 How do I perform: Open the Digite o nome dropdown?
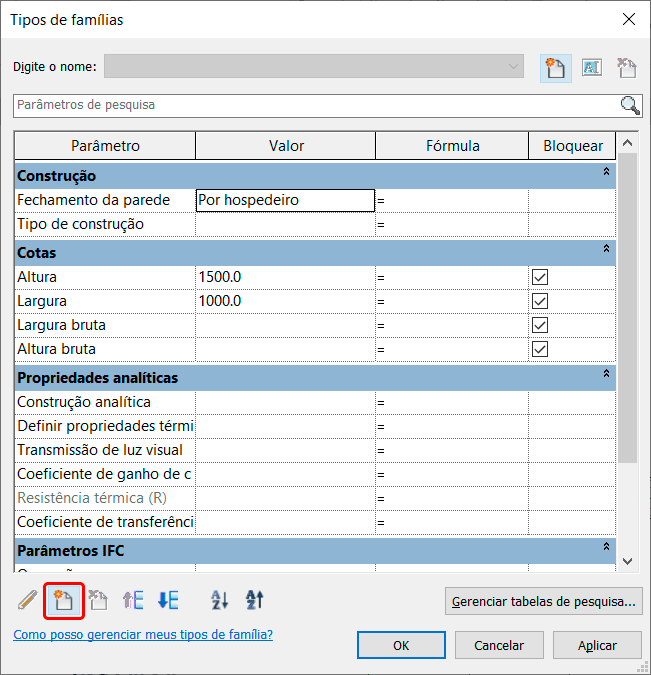pyautogui.click(x=514, y=67)
